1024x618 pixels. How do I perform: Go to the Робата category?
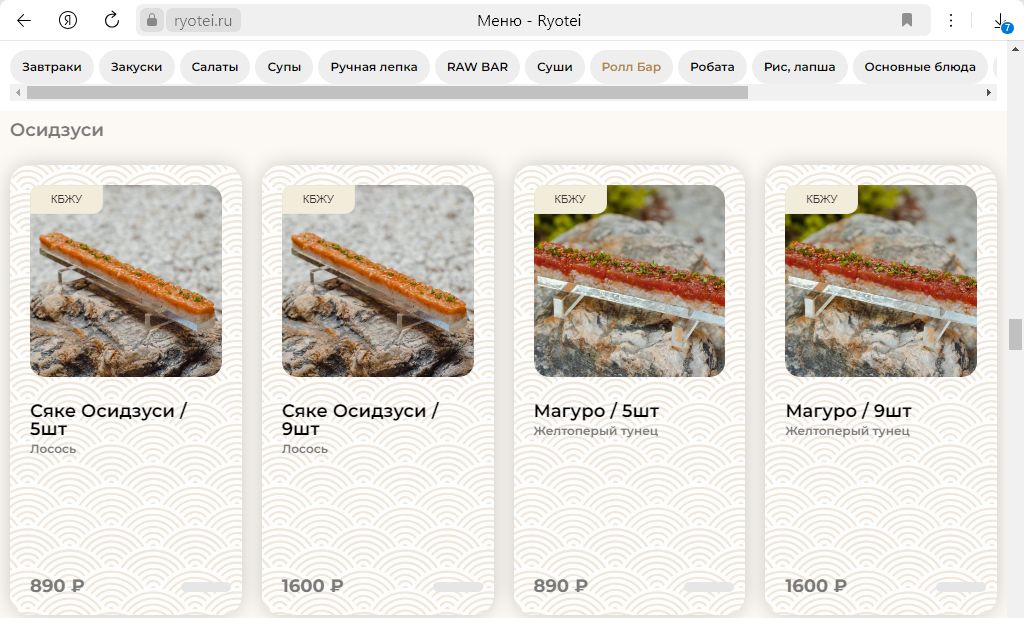click(712, 67)
